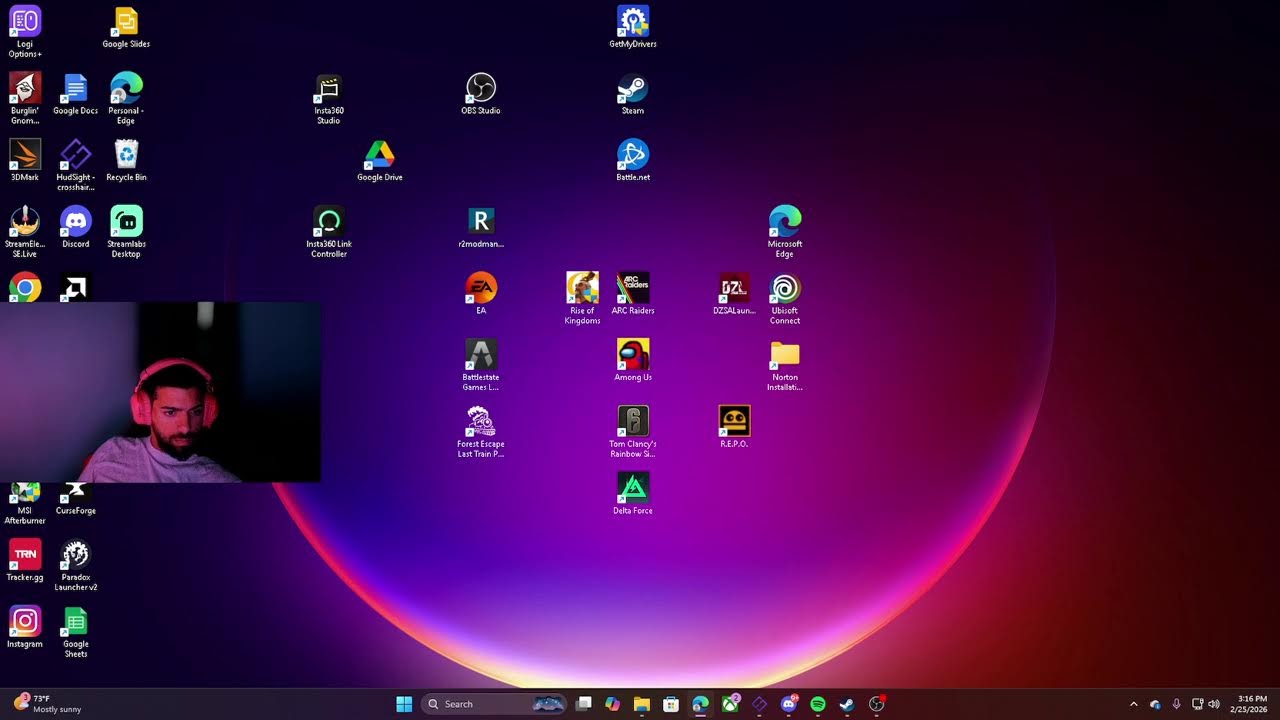
Task: Open Spotify from the taskbar
Action: pyautogui.click(x=818, y=704)
